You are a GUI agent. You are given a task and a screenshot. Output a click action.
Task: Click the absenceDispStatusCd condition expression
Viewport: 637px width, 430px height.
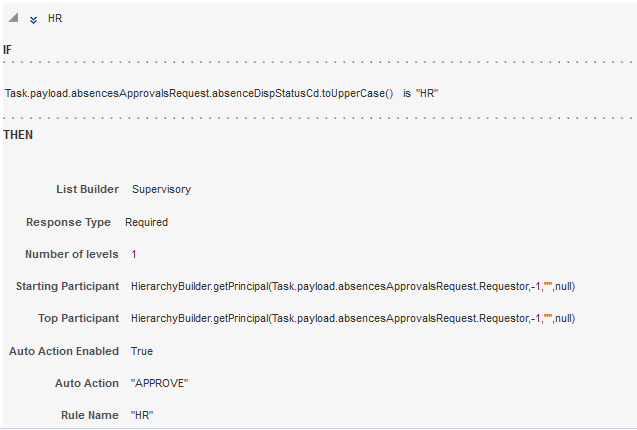tap(200, 93)
